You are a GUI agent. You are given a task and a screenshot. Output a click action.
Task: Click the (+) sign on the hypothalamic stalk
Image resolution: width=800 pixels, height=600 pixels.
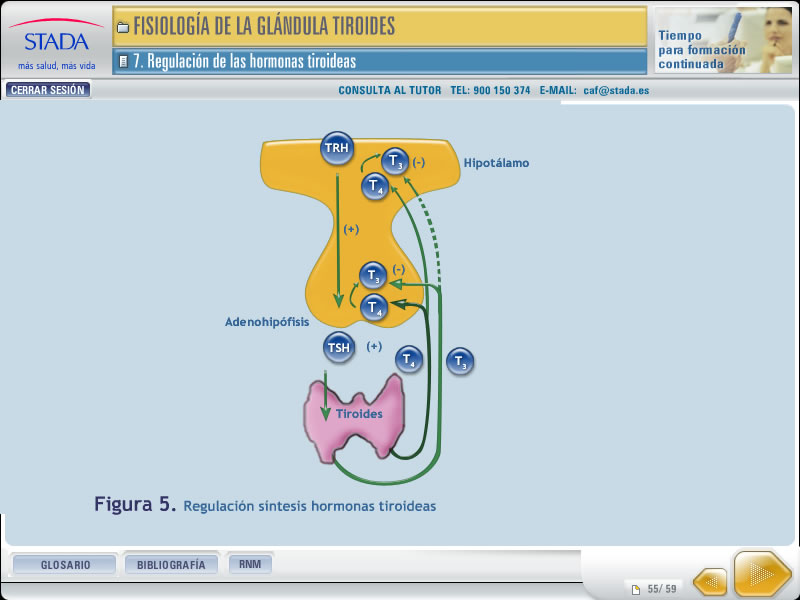point(351,230)
